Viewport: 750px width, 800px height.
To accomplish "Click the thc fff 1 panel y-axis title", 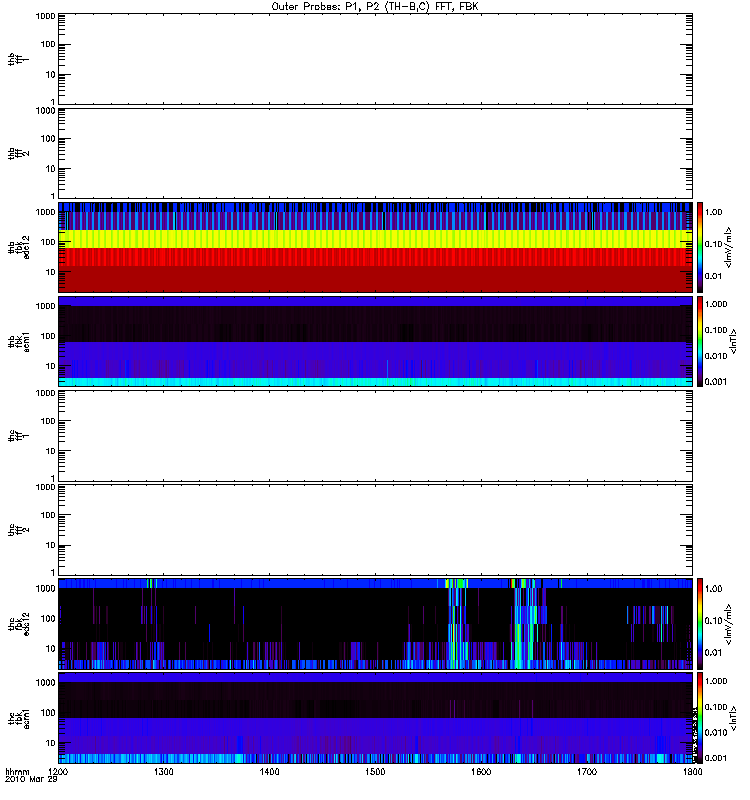I will coord(18,436).
